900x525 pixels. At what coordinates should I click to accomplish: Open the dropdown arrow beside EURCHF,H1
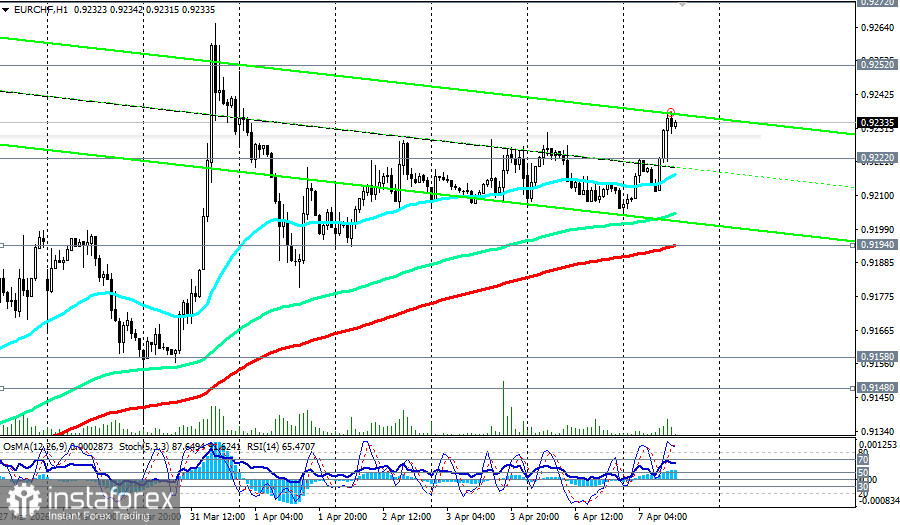coord(6,9)
